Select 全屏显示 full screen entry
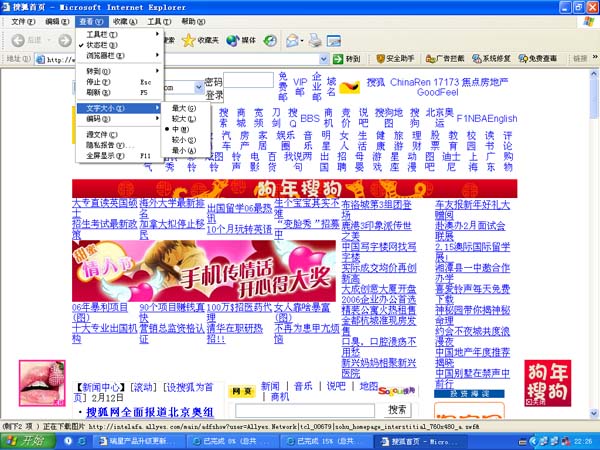This screenshot has height=450, width=600. click(x=120, y=156)
